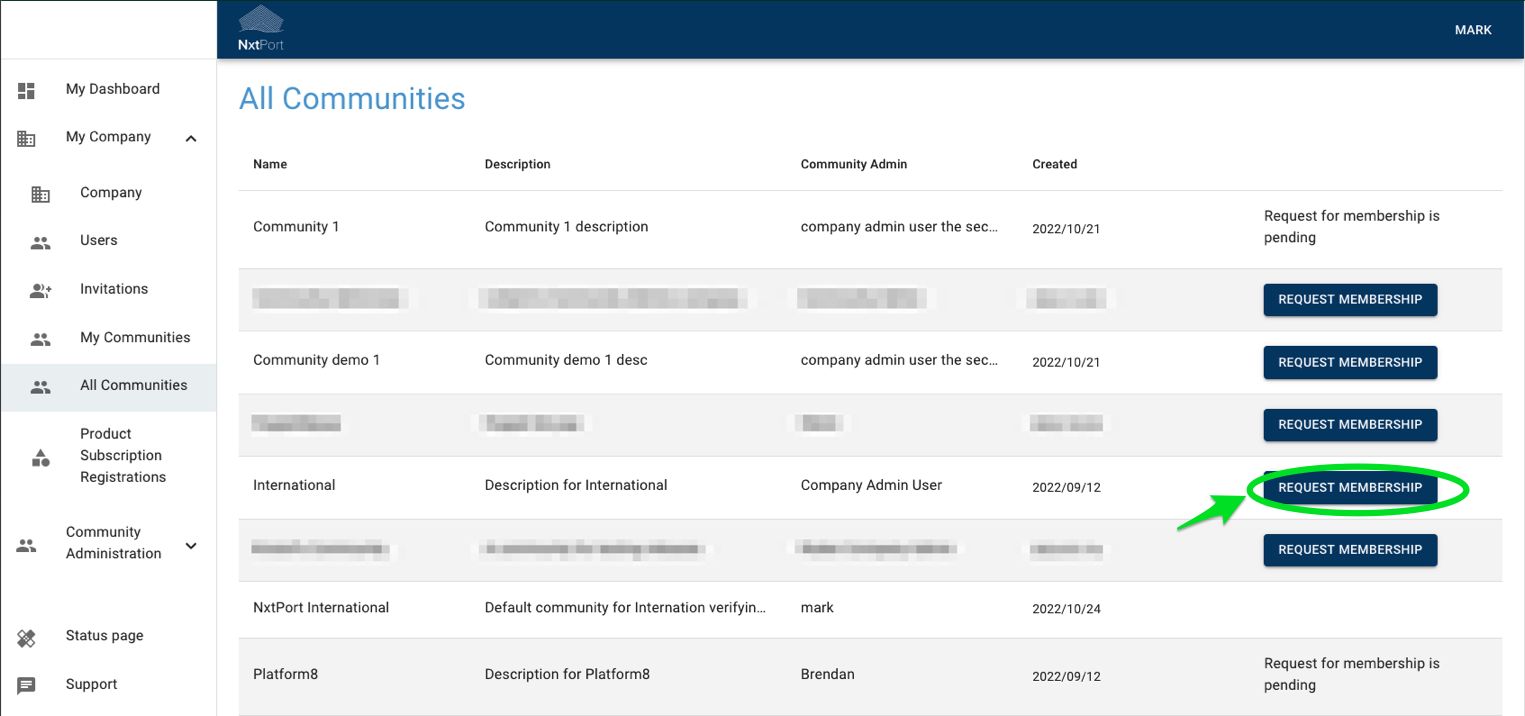Click the Name column header
1525x716 pixels.
click(270, 164)
